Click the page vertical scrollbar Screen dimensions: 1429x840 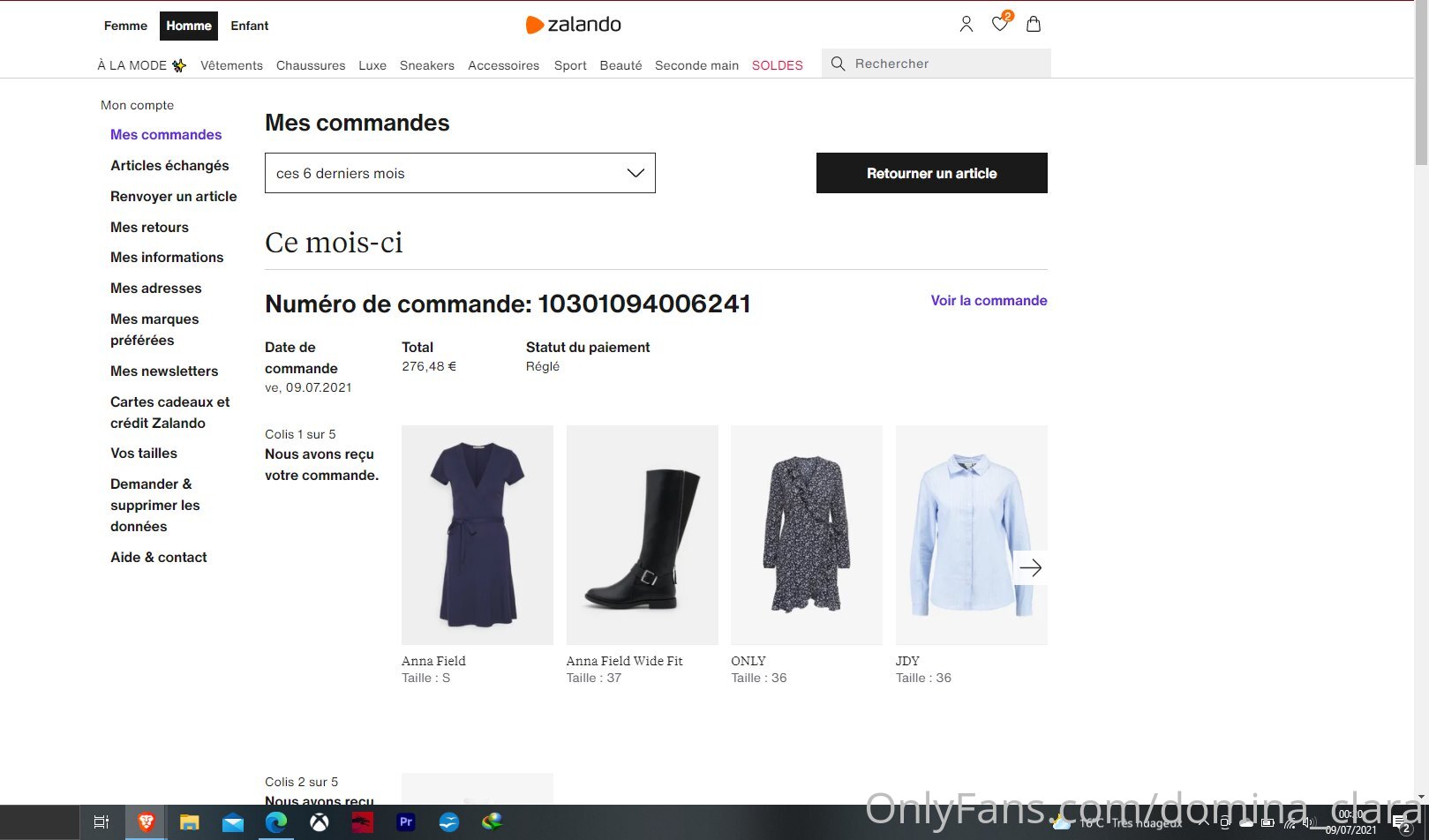[1421, 84]
